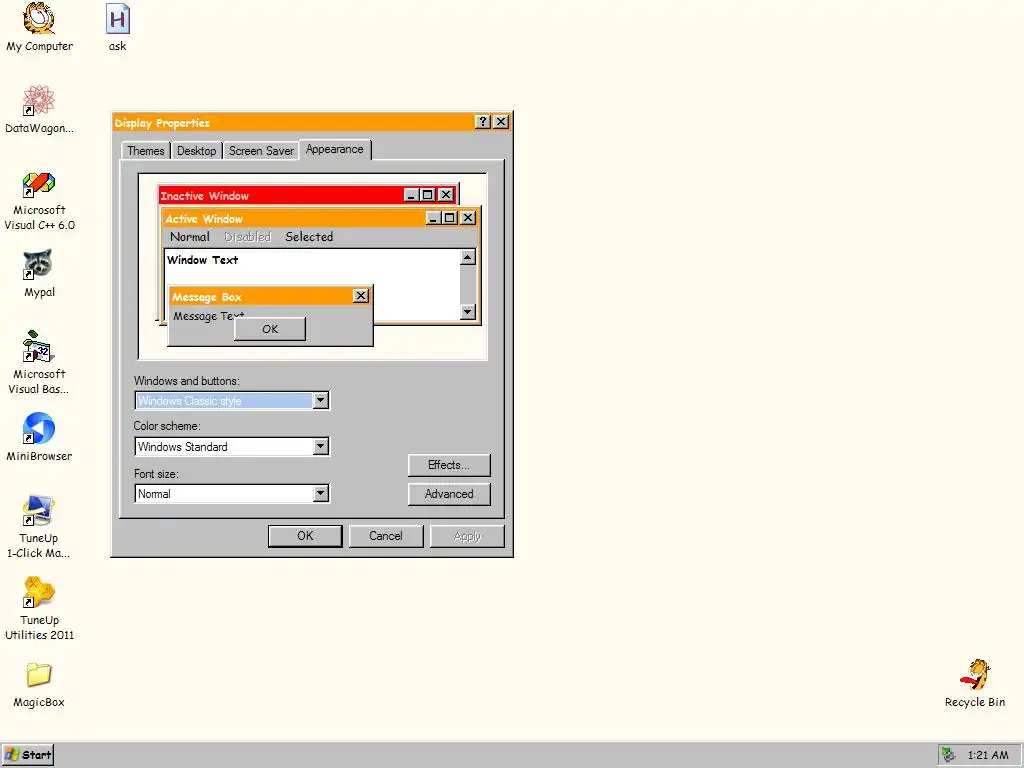Click the Disabled menu item in the preview
Screen dimensions: 1024x768
pos(248,237)
